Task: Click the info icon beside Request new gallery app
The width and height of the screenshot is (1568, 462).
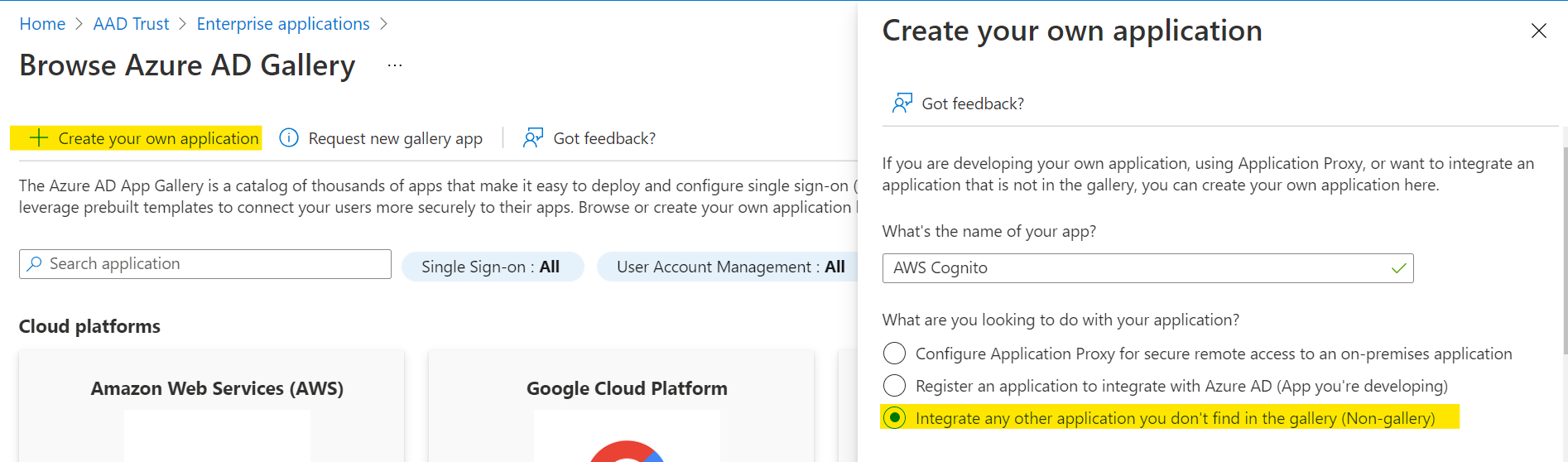Action: point(289,137)
